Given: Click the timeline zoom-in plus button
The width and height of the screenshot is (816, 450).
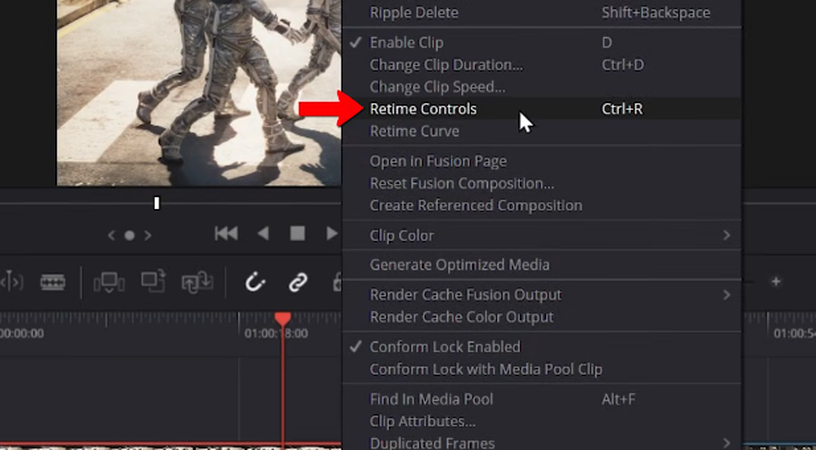Looking at the screenshot, I should tap(776, 281).
